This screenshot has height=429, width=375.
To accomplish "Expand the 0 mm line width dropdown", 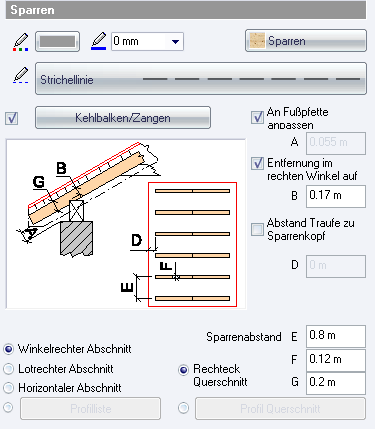I will (x=175, y=42).
